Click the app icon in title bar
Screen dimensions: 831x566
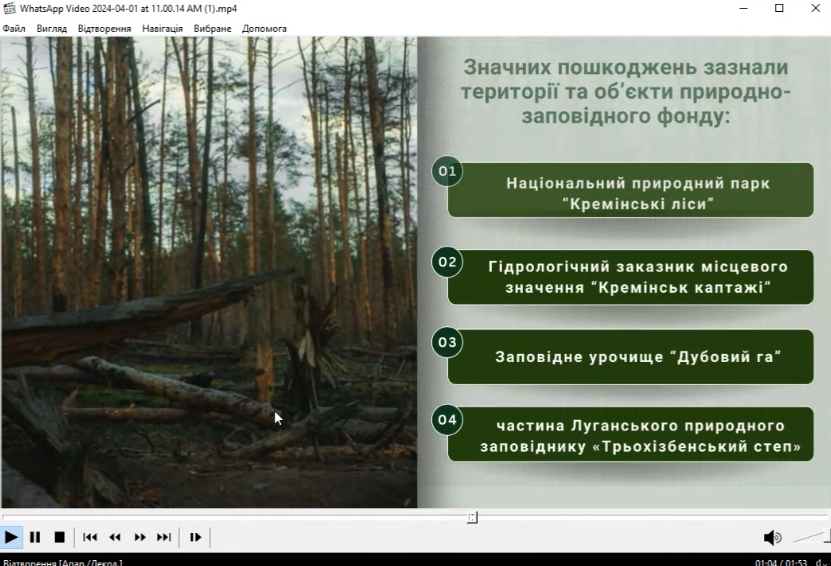(10, 8)
